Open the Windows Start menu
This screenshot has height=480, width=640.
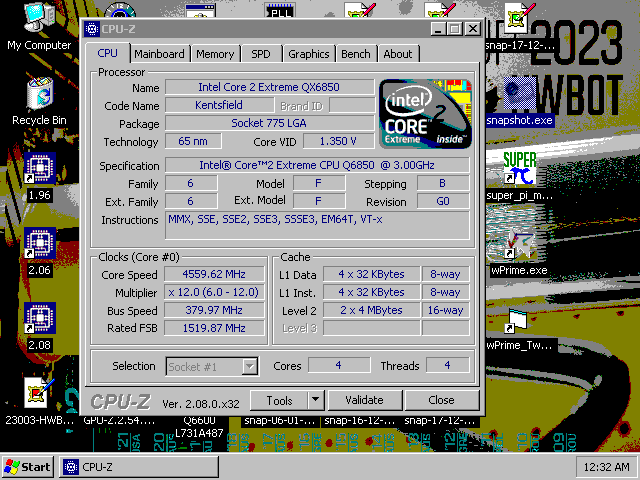pos(28,467)
